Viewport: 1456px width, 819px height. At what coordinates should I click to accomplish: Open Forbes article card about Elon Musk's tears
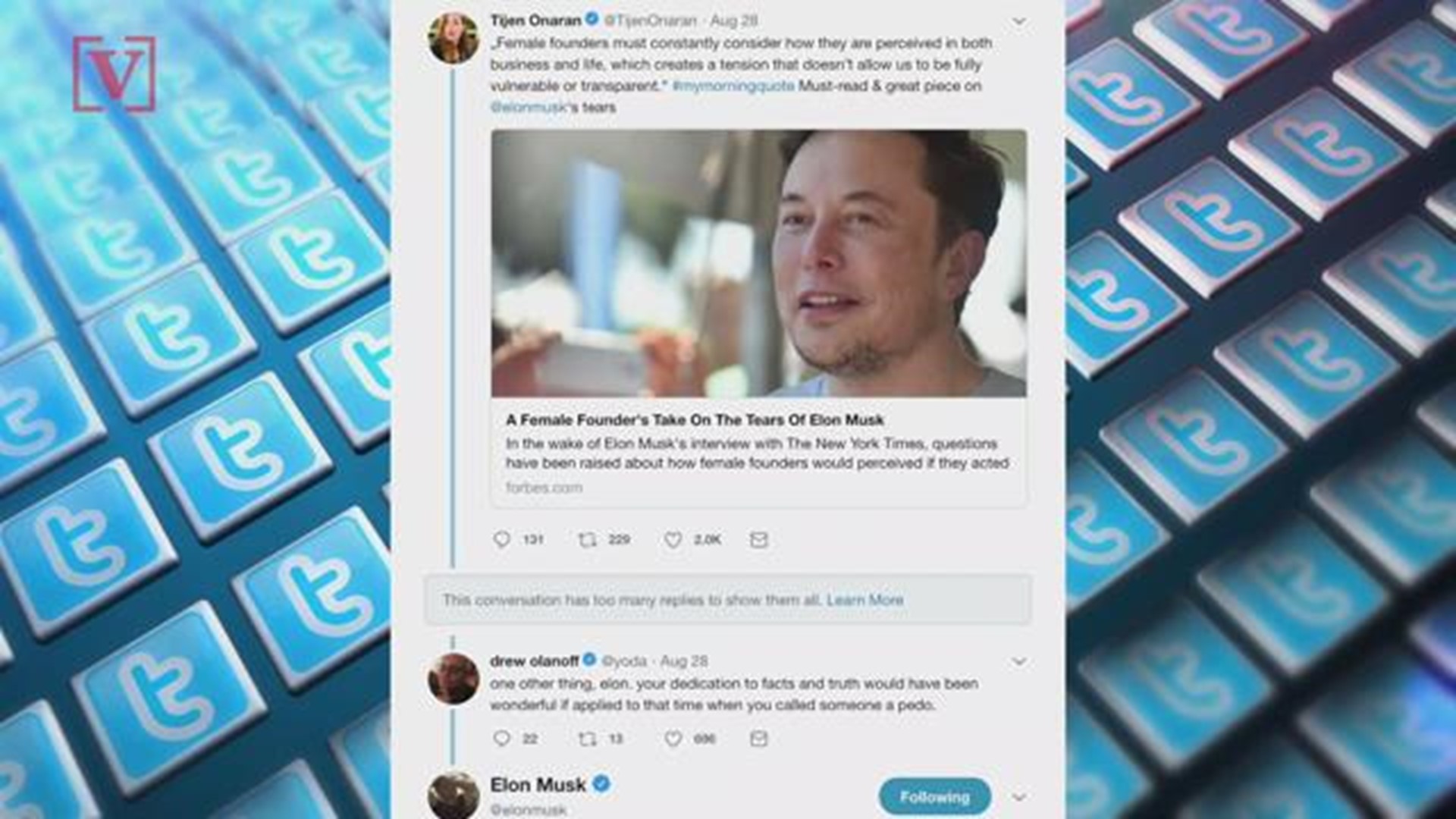759,318
